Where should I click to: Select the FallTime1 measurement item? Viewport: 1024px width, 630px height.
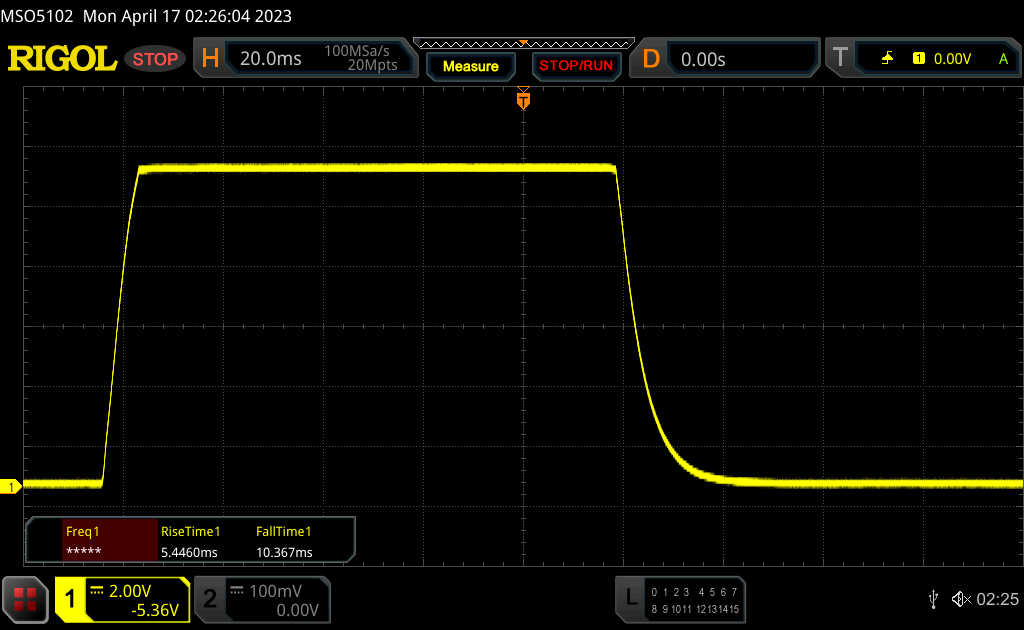coord(285,542)
